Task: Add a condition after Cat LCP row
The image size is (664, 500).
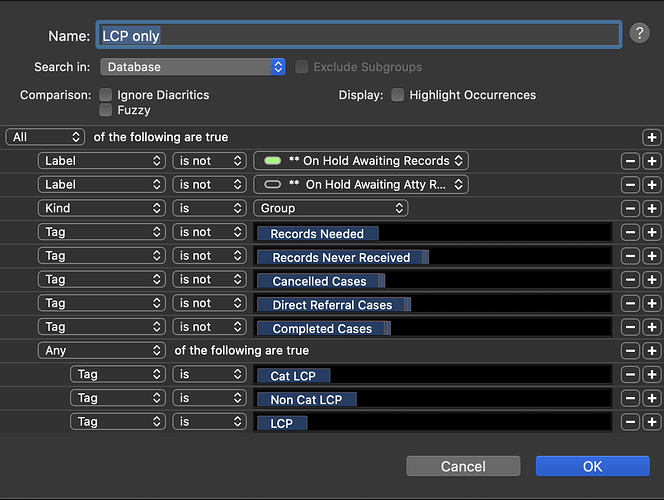Action: tap(652, 374)
